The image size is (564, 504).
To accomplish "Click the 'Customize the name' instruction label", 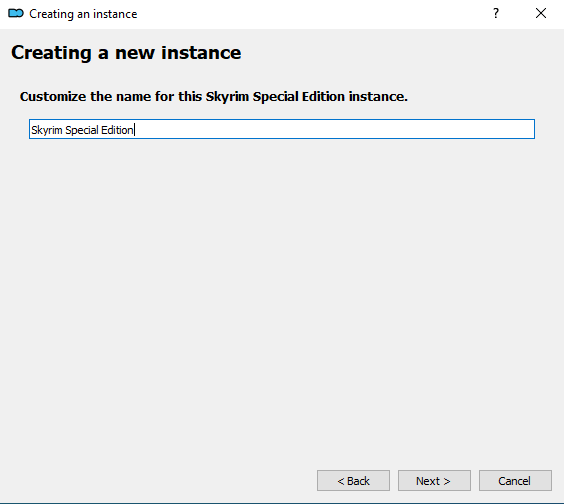I will (x=214, y=97).
